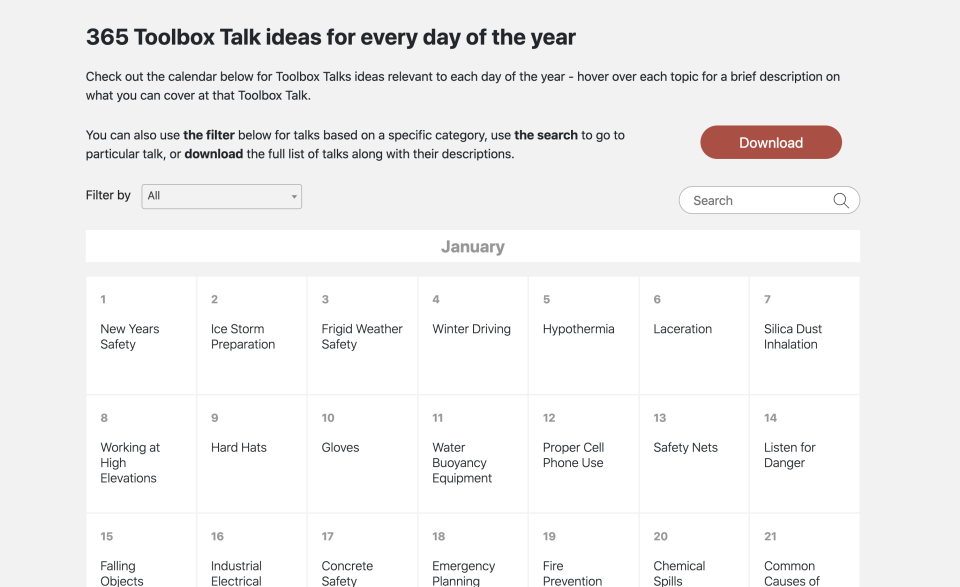Open the Hypothermia talk on day 5
The height and width of the screenshot is (587, 960).
[578, 329]
